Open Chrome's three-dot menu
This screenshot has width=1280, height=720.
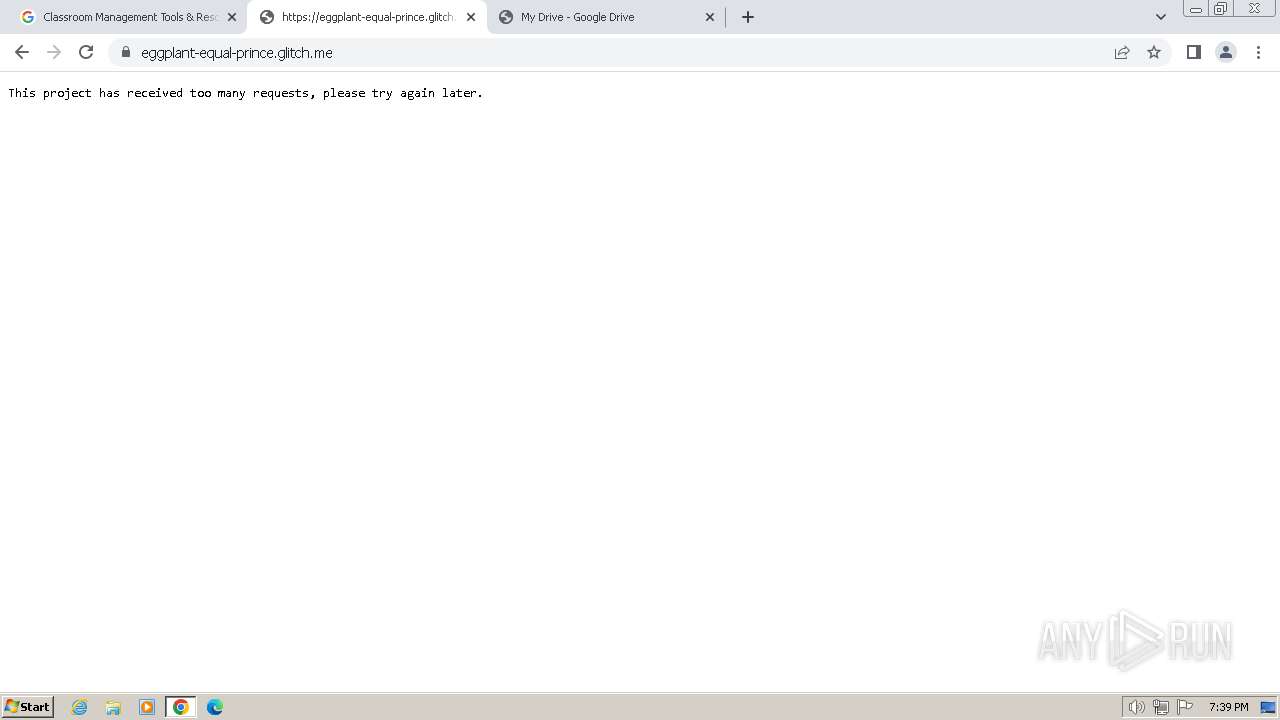click(1258, 52)
